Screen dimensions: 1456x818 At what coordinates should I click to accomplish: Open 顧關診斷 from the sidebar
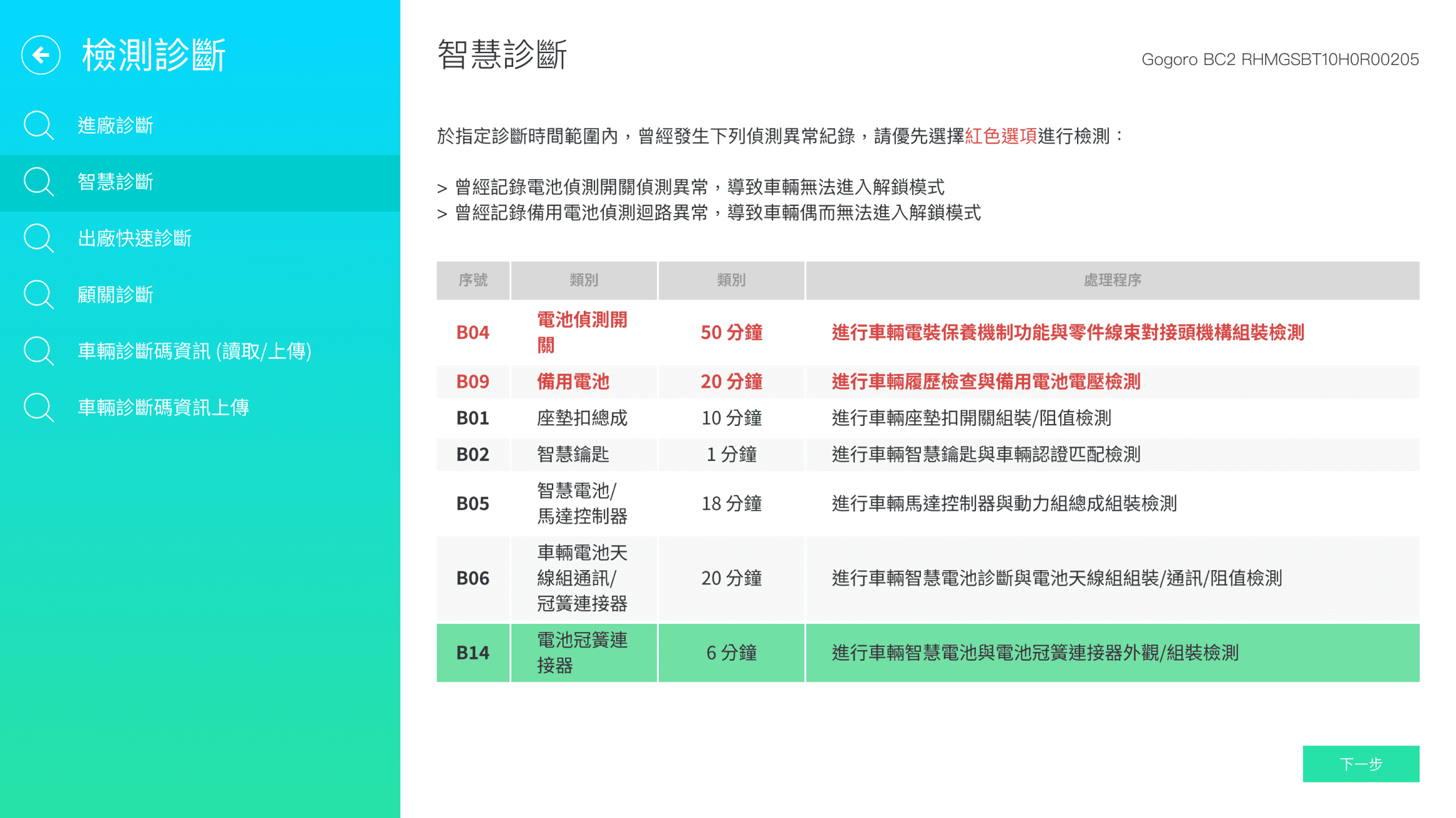click(x=116, y=295)
